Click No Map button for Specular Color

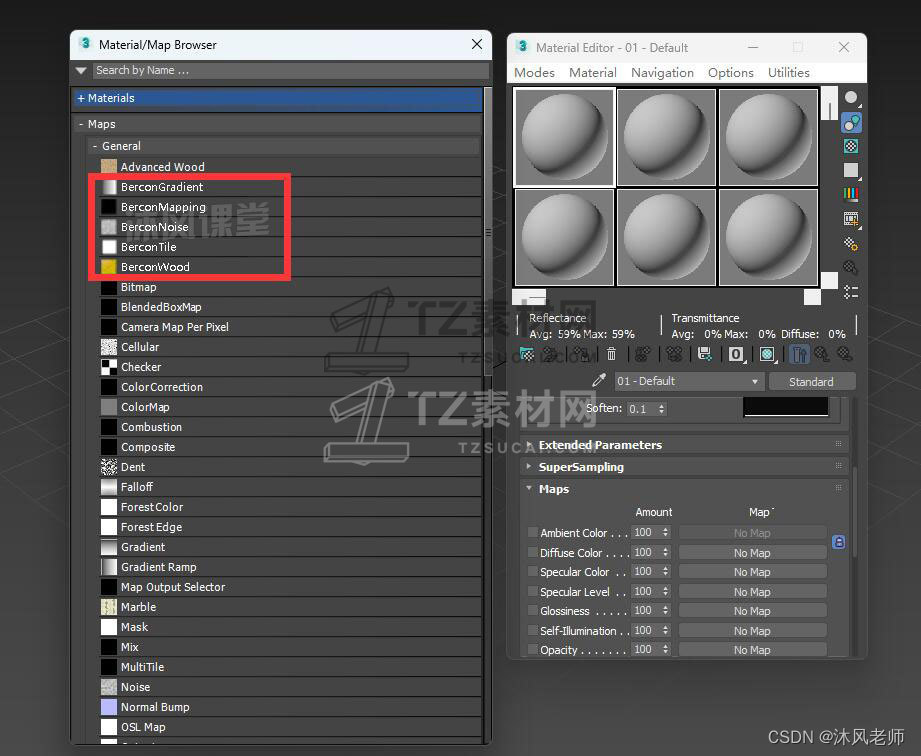[x=752, y=572]
